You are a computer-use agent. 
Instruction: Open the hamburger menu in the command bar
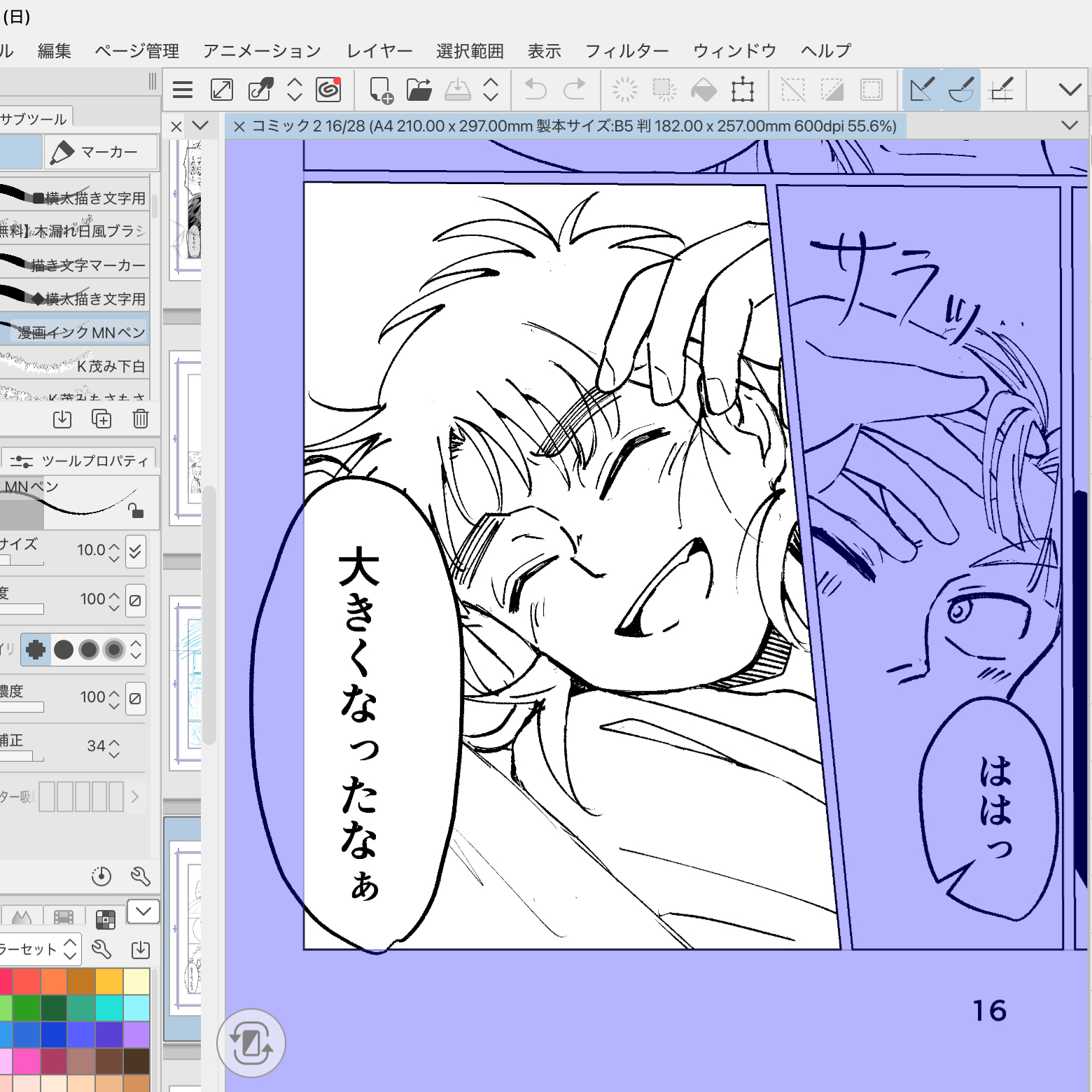coord(183,90)
